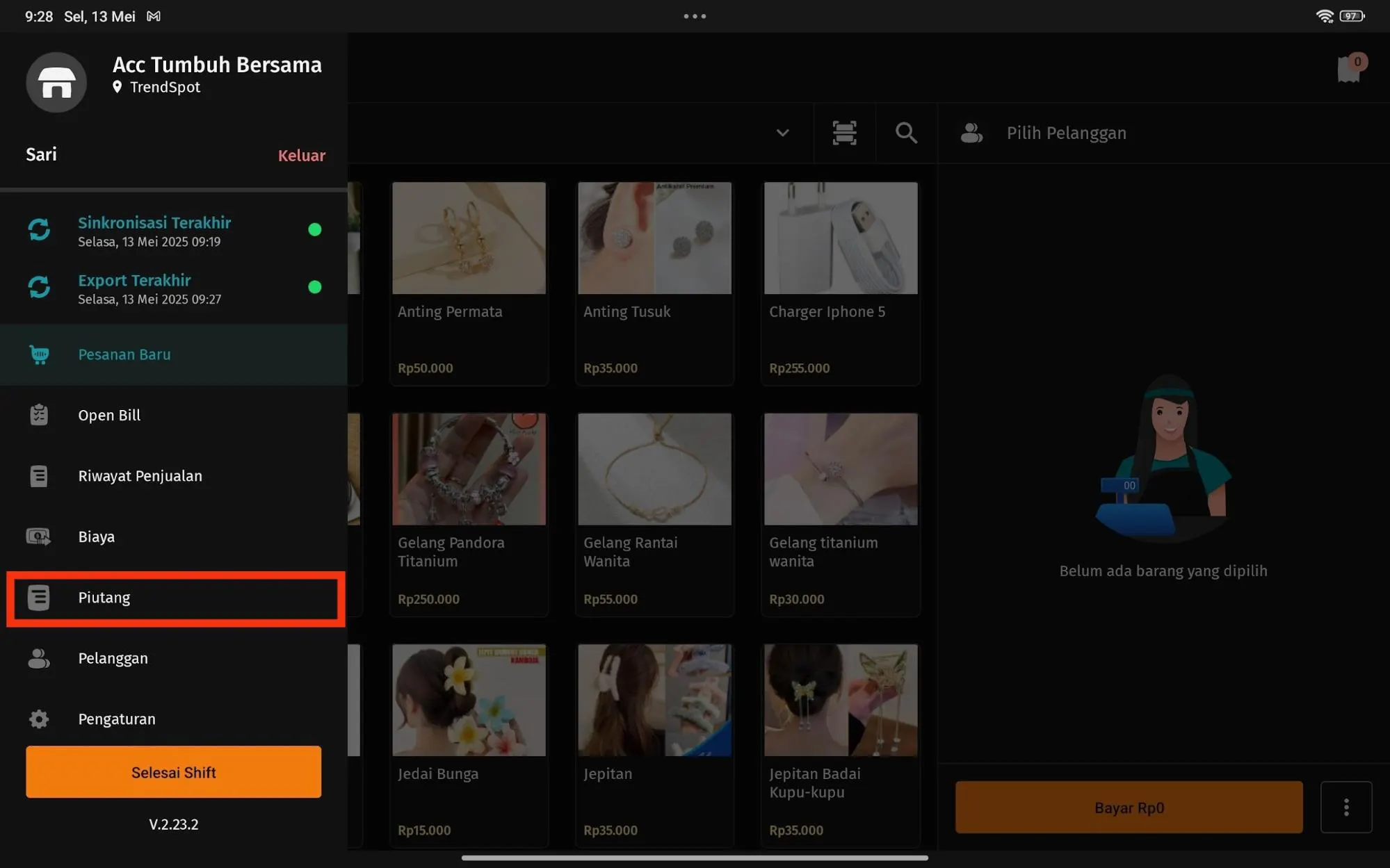The height and width of the screenshot is (868, 1390).
Task: Select Pesanan Baru menu item
Action: (x=174, y=354)
